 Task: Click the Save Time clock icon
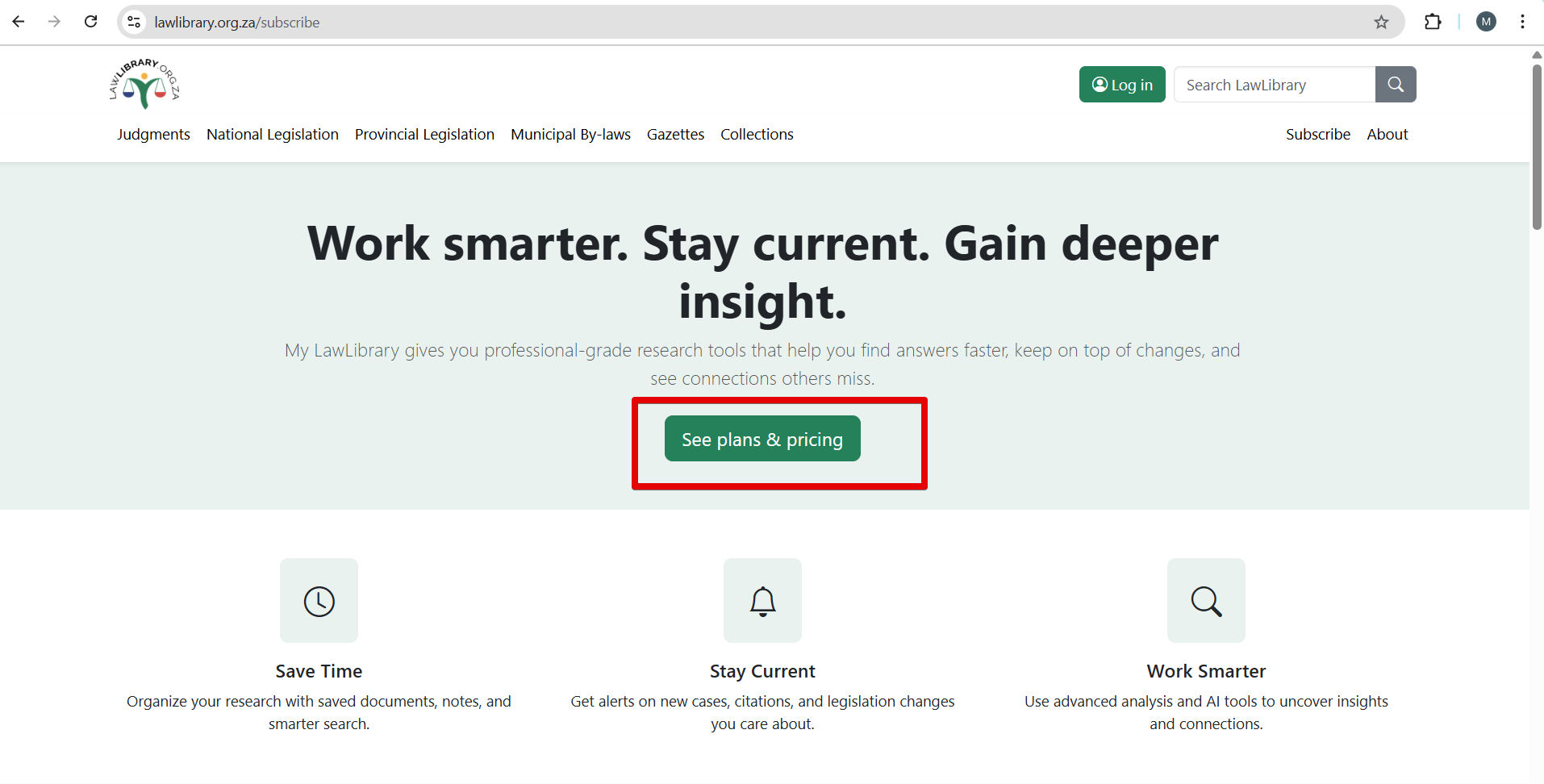coord(319,601)
